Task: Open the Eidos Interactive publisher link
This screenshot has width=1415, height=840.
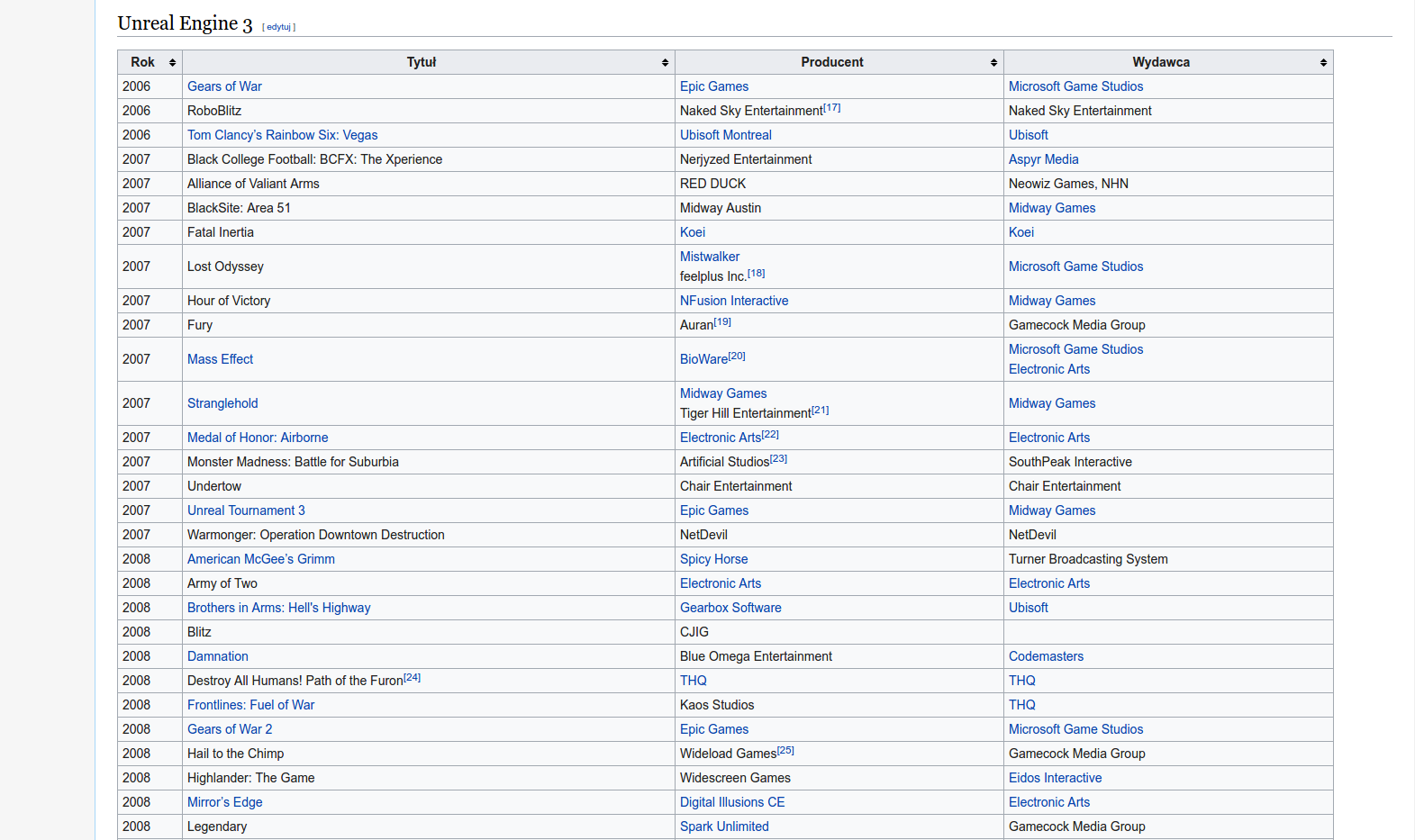Action: (1055, 778)
